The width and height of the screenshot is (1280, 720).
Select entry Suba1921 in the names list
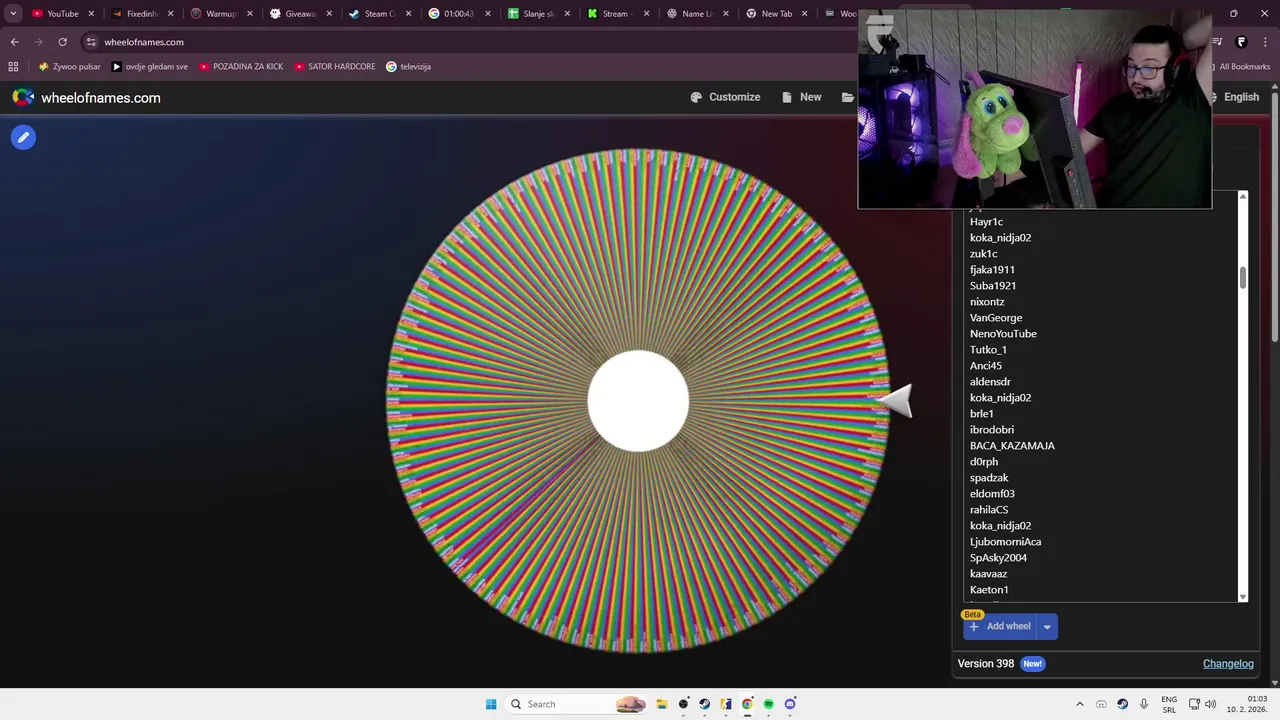993,286
